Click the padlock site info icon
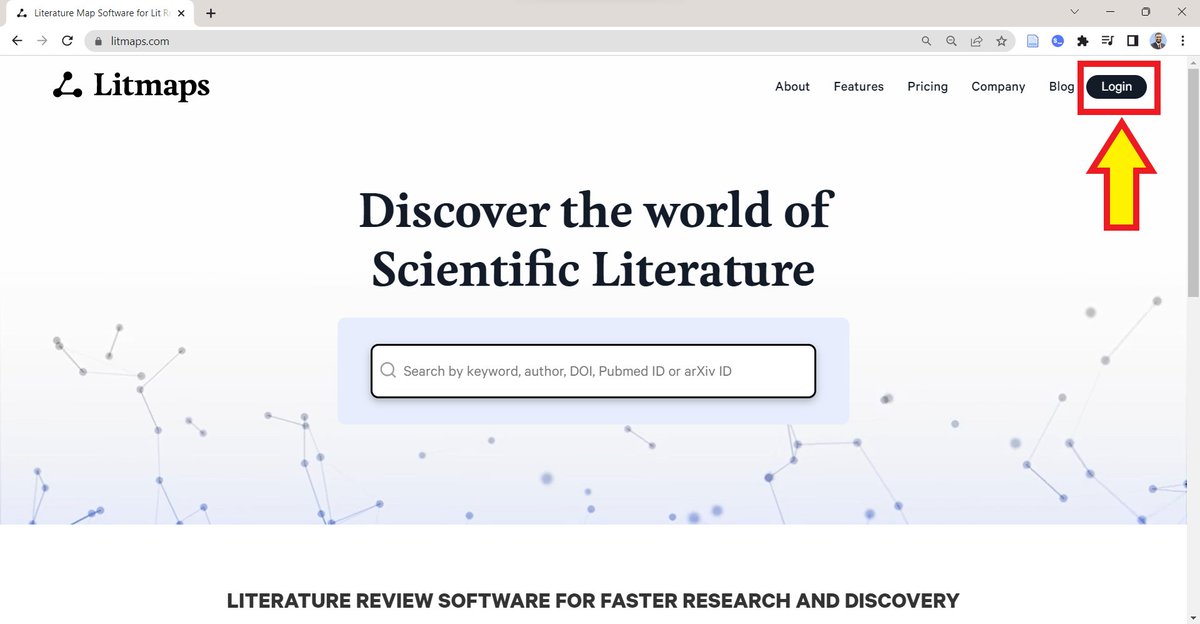 click(x=97, y=42)
